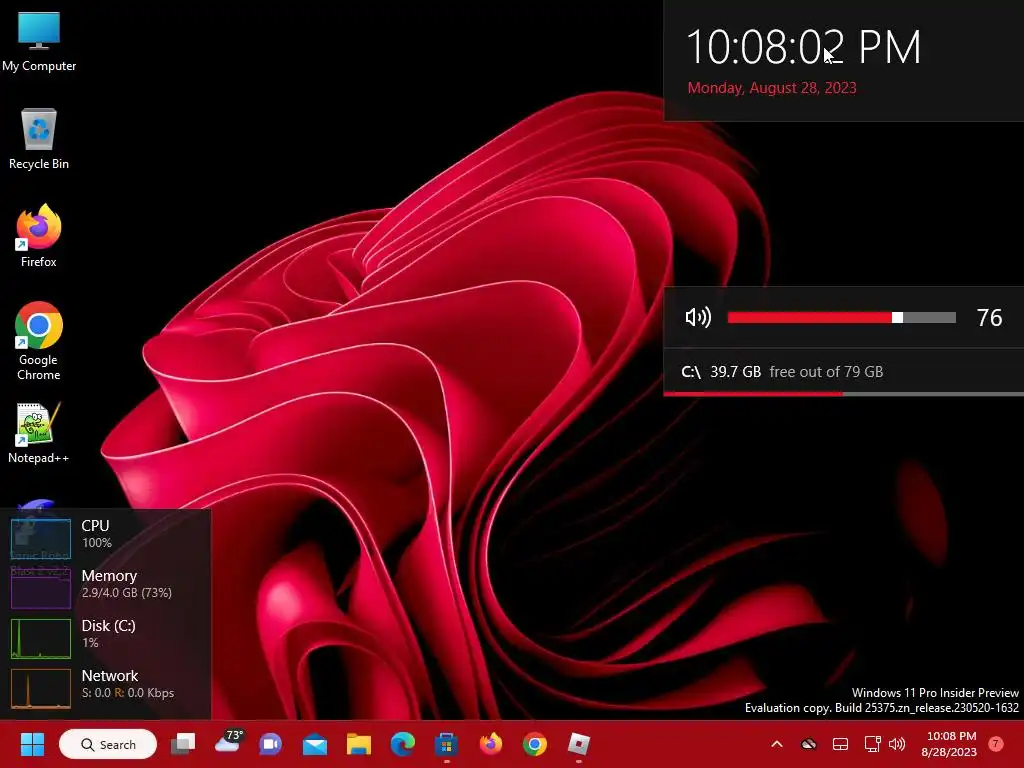
Task: Select the Google Chrome desktop shortcut
Action: (x=39, y=342)
